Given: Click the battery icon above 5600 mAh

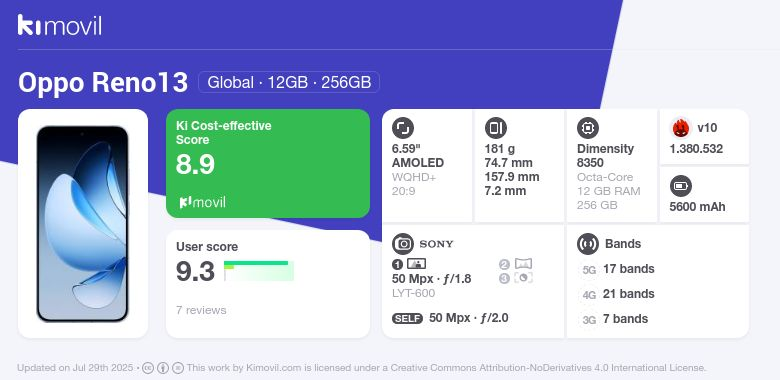Looking at the screenshot, I should pos(681,187).
